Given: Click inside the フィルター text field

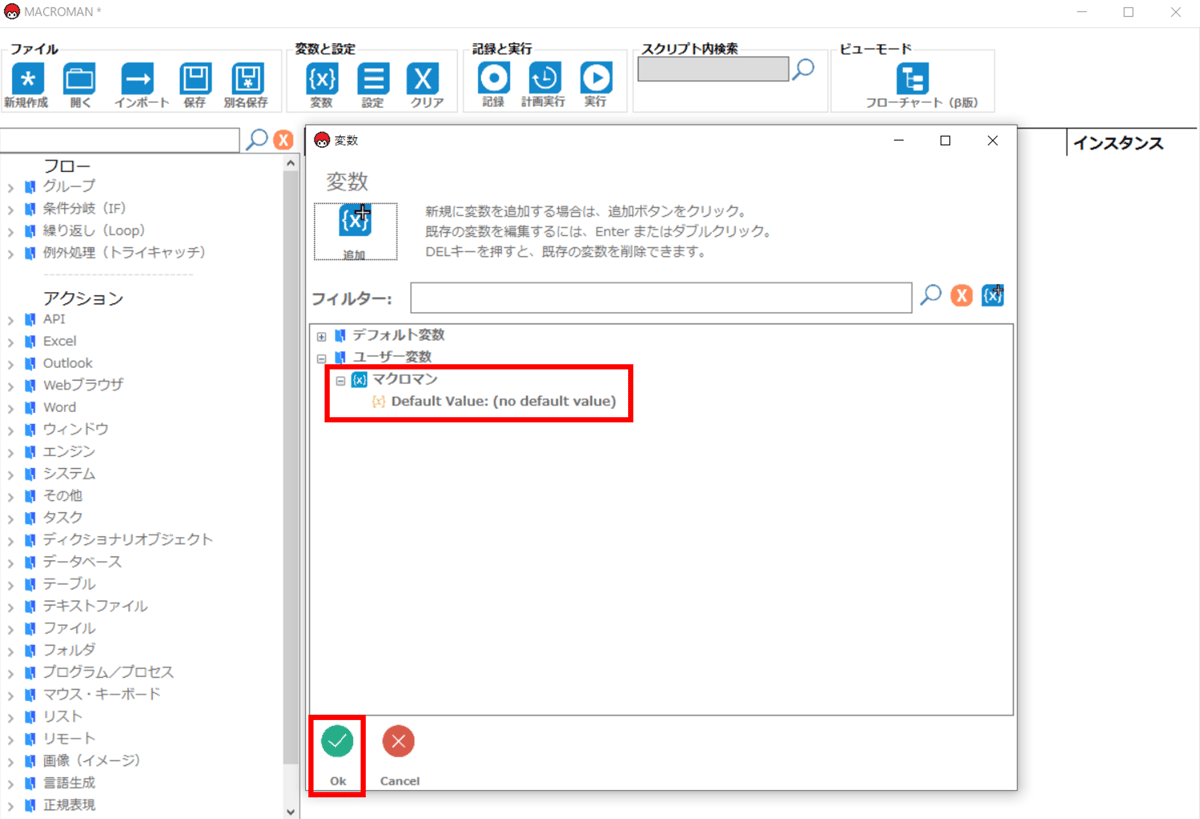Looking at the screenshot, I should [661, 298].
